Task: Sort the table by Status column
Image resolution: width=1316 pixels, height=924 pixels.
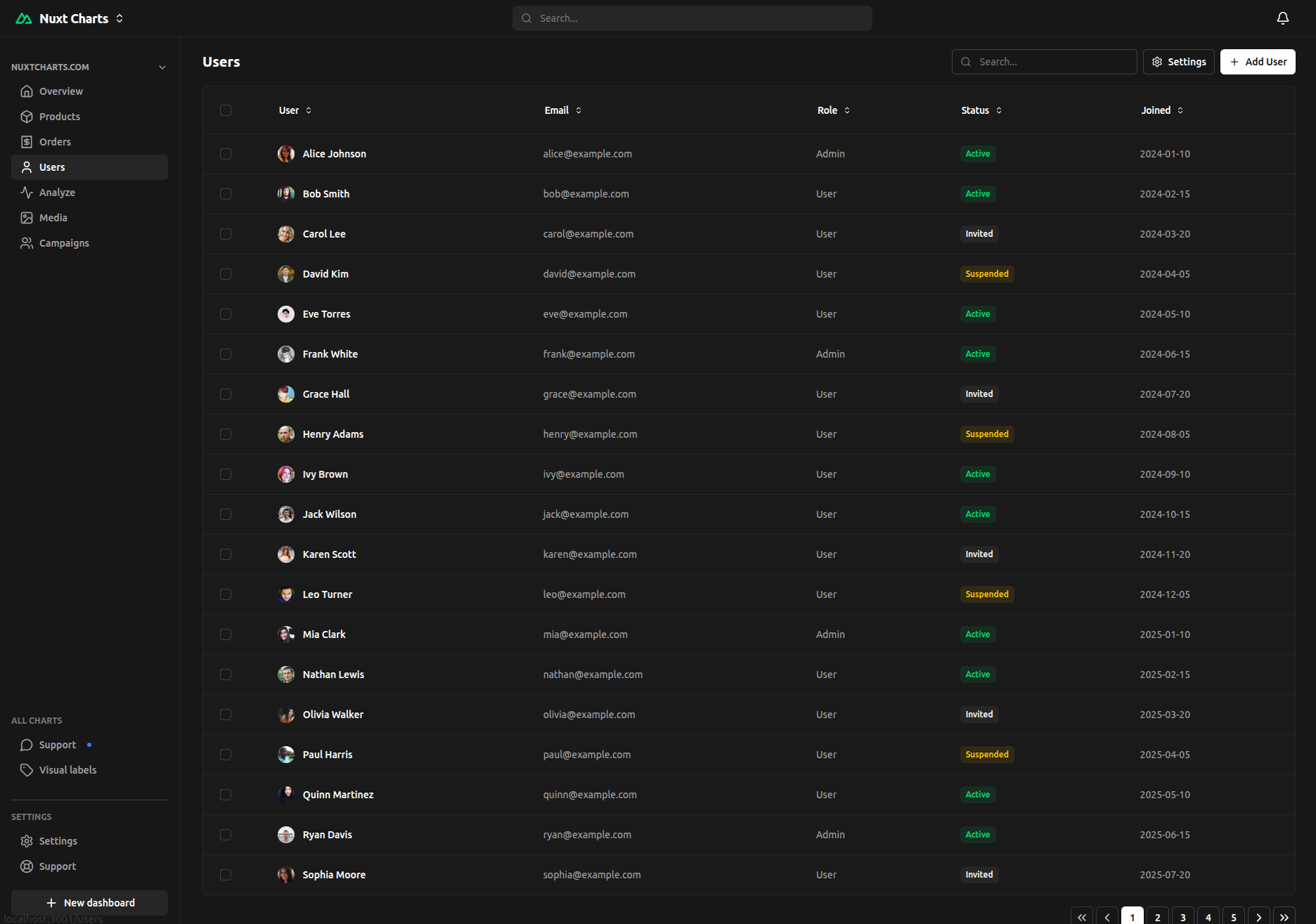Action: 981,110
